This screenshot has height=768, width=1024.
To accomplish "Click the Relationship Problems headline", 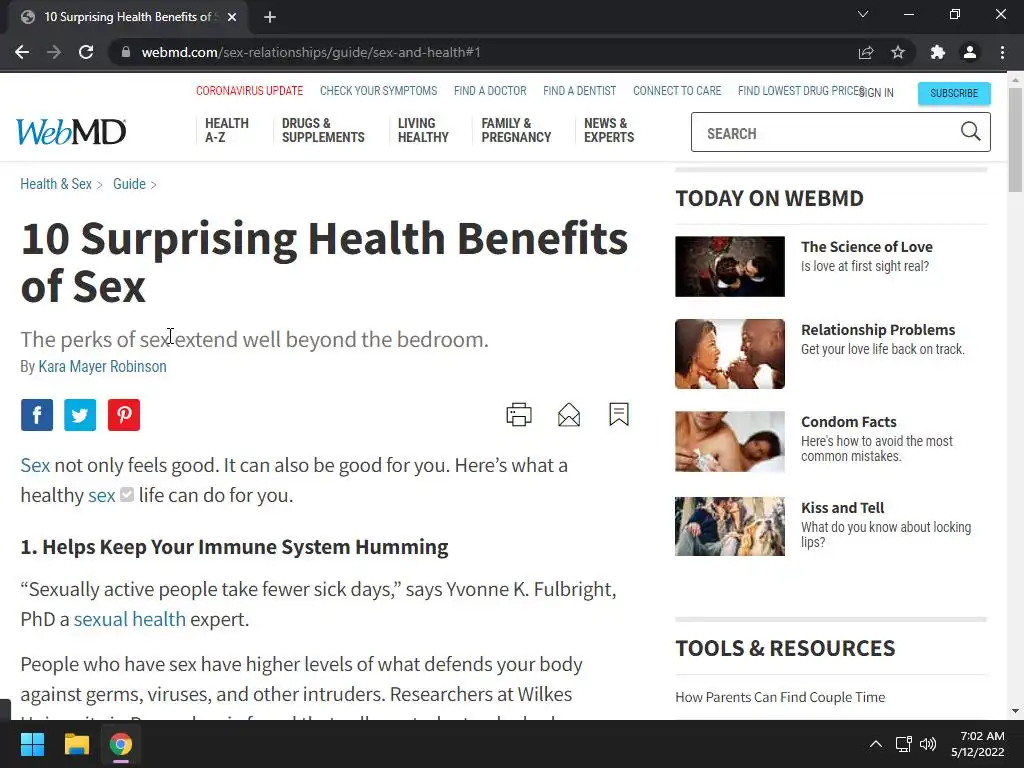I will click(878, 330).
